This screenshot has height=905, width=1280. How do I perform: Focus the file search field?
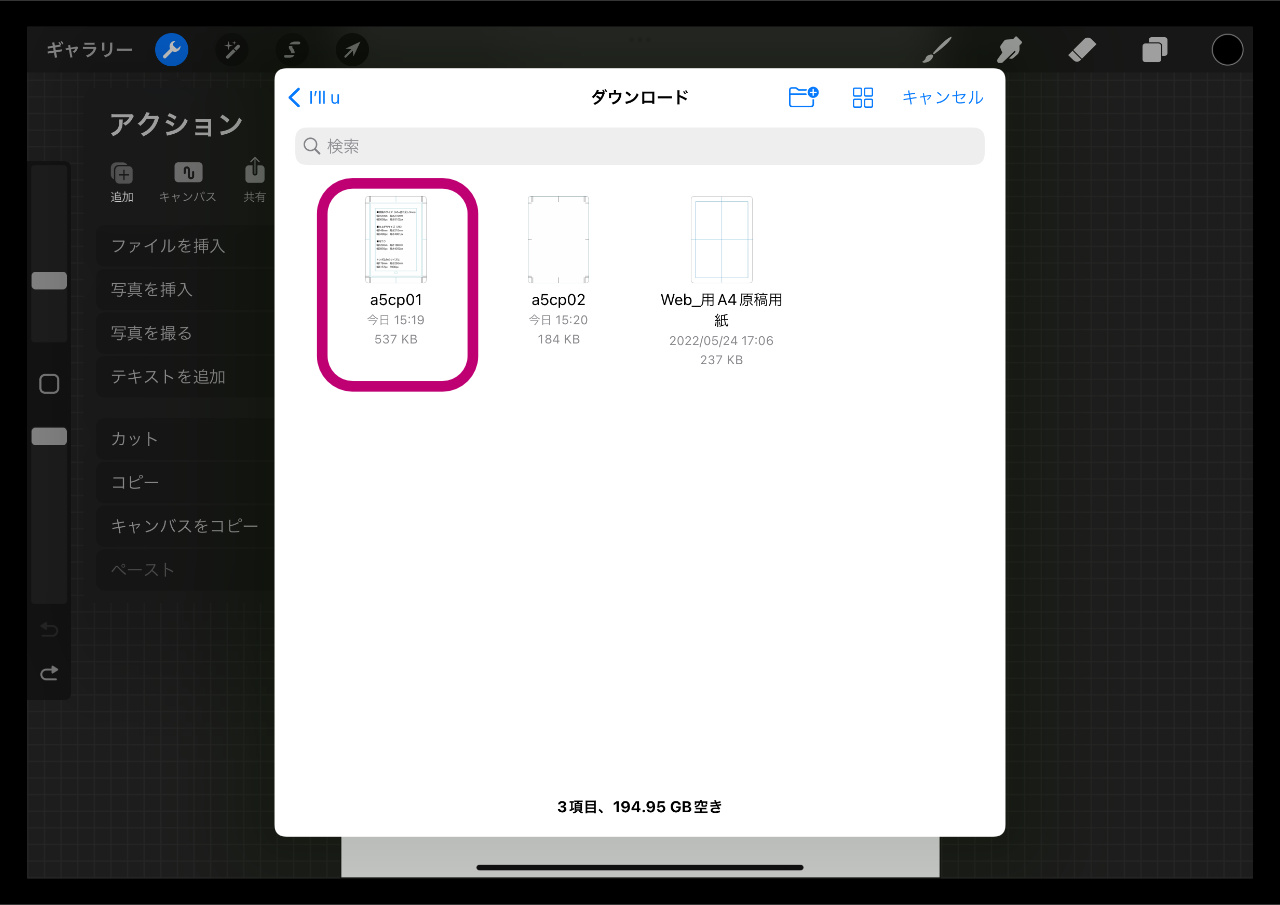click(640, 146)
